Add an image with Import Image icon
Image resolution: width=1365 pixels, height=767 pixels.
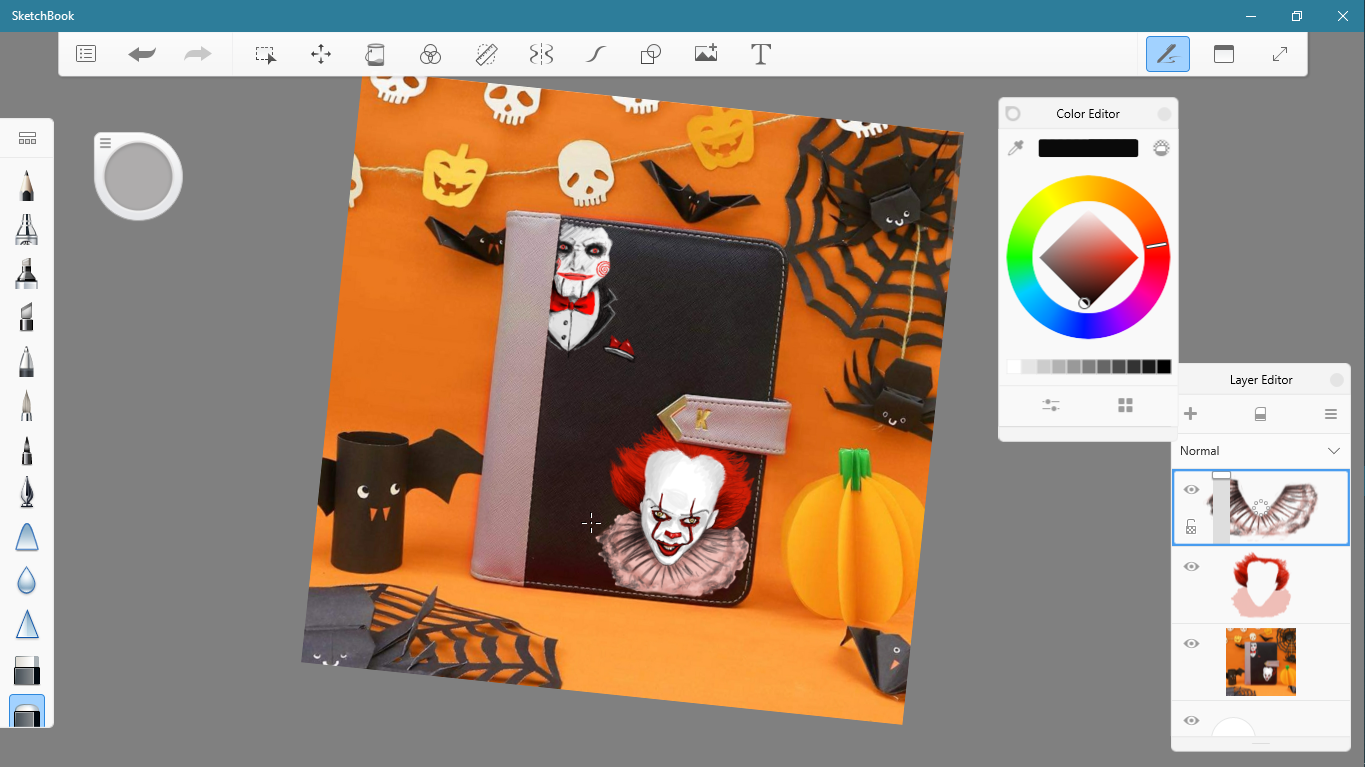click(706, 54)
